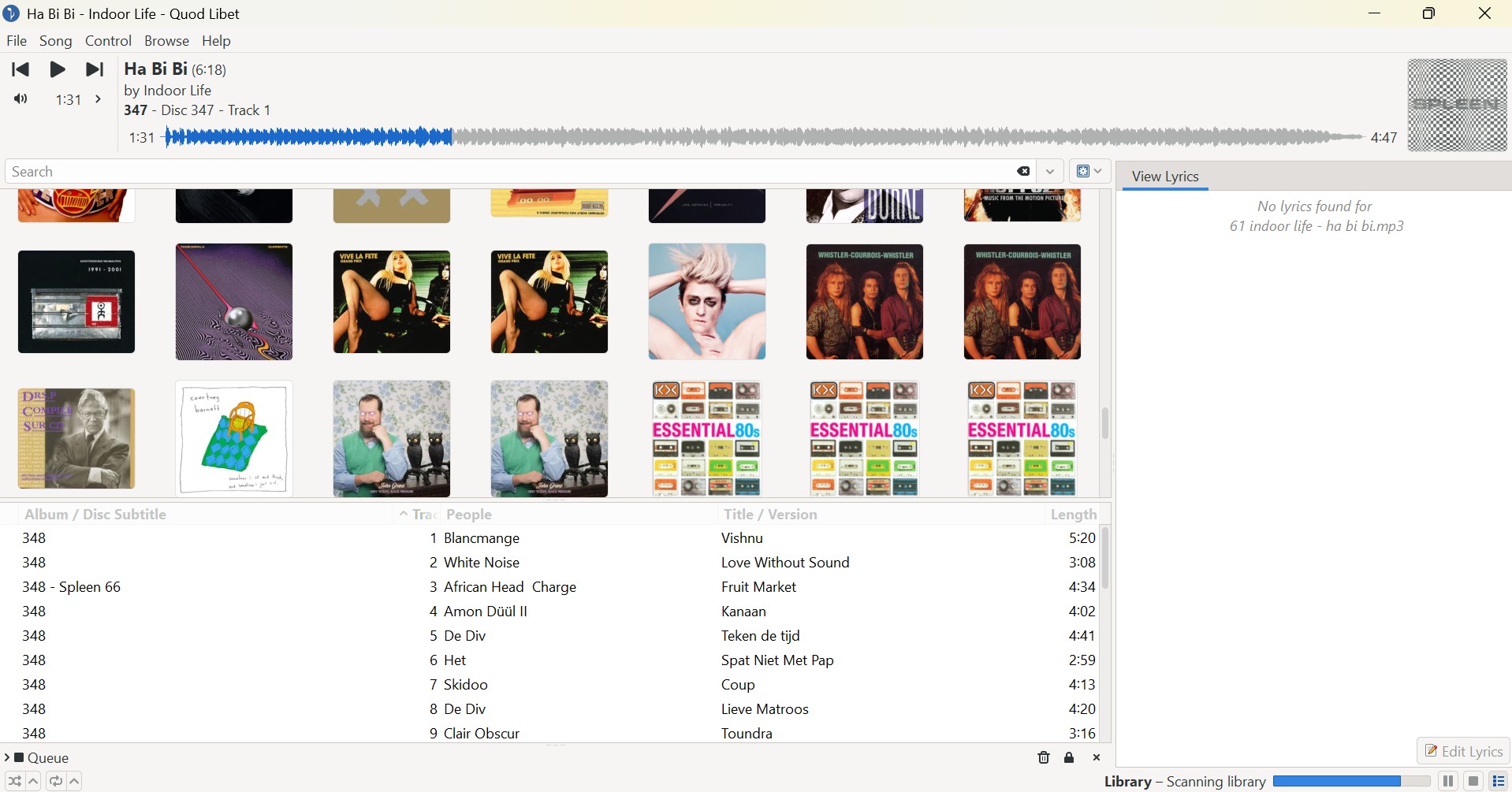This screenshot has width=1512, height=792.
Task: Stop the library scan with the square button
Action: (x=1473, y=781)
